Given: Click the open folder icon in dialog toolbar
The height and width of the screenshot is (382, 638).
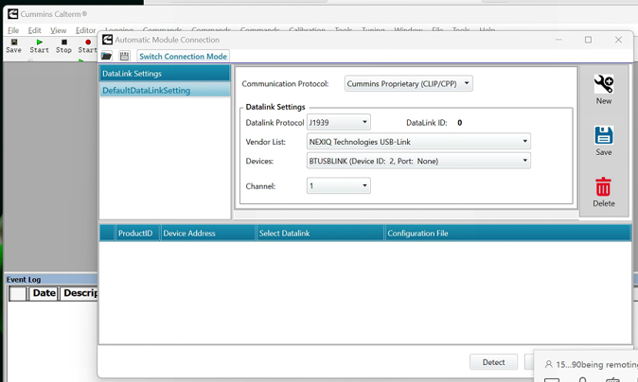Looking at the screenshot, I should [x=107, y=56].
